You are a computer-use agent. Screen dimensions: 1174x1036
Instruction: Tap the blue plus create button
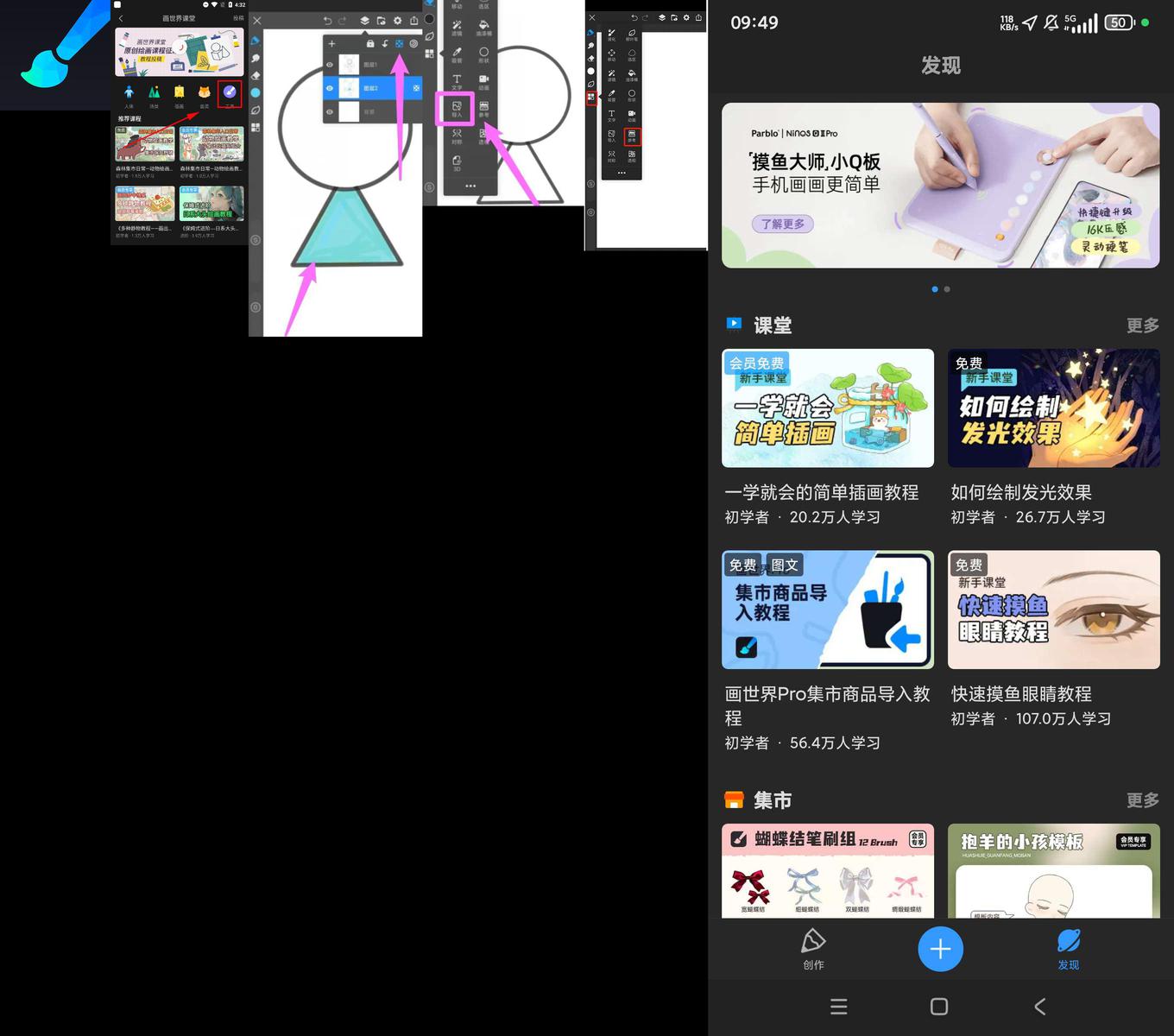tap(940, 949)
